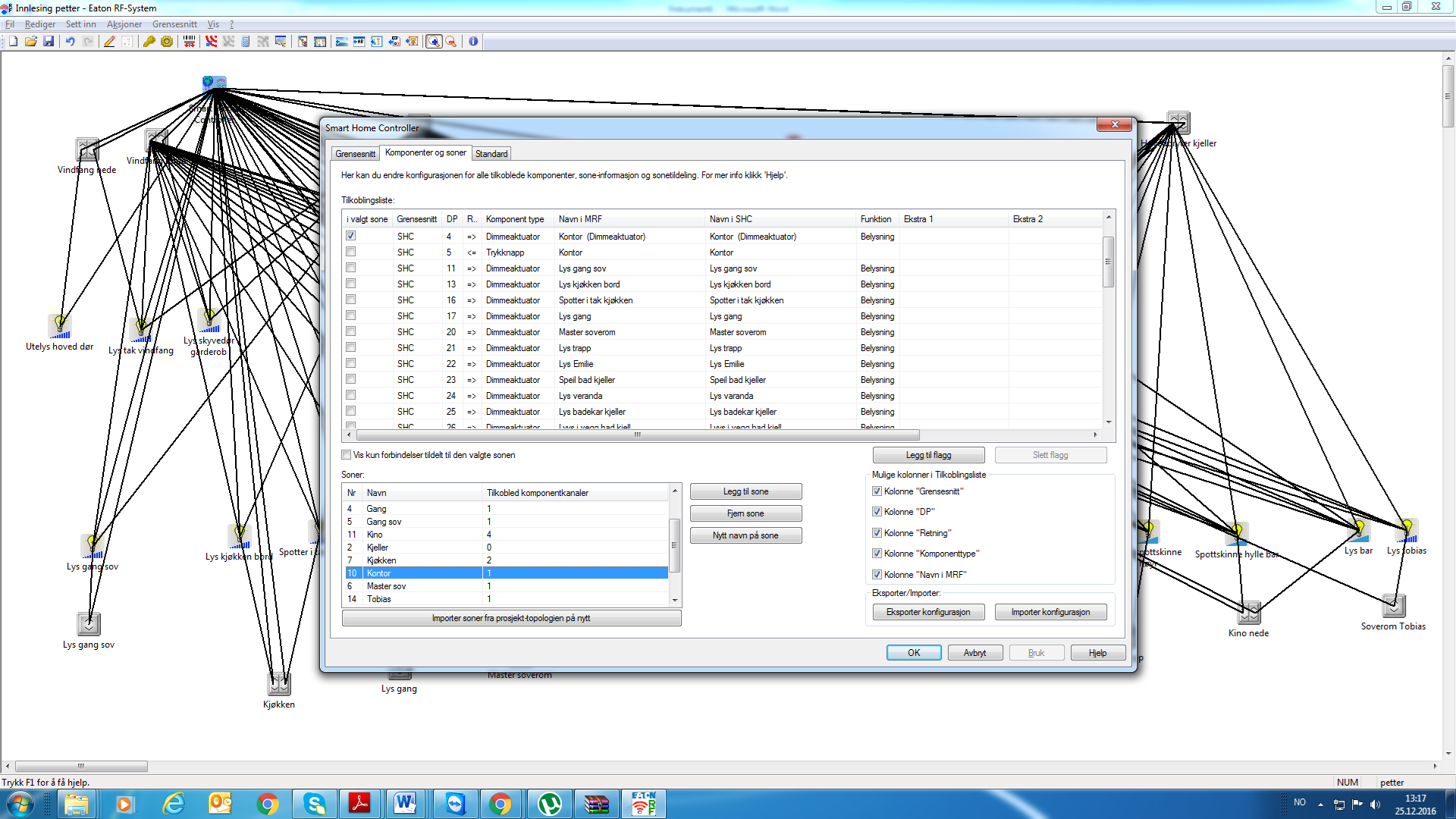This screenshot has height=819, width=1456.
Task: Select the Kjøkken switch node
Action: (279, 684)
